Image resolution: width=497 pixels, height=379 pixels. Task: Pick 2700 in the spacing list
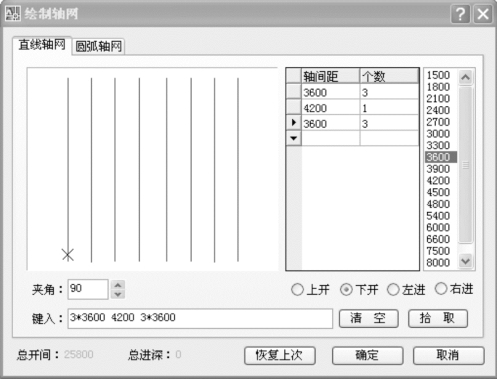point(438,122)
